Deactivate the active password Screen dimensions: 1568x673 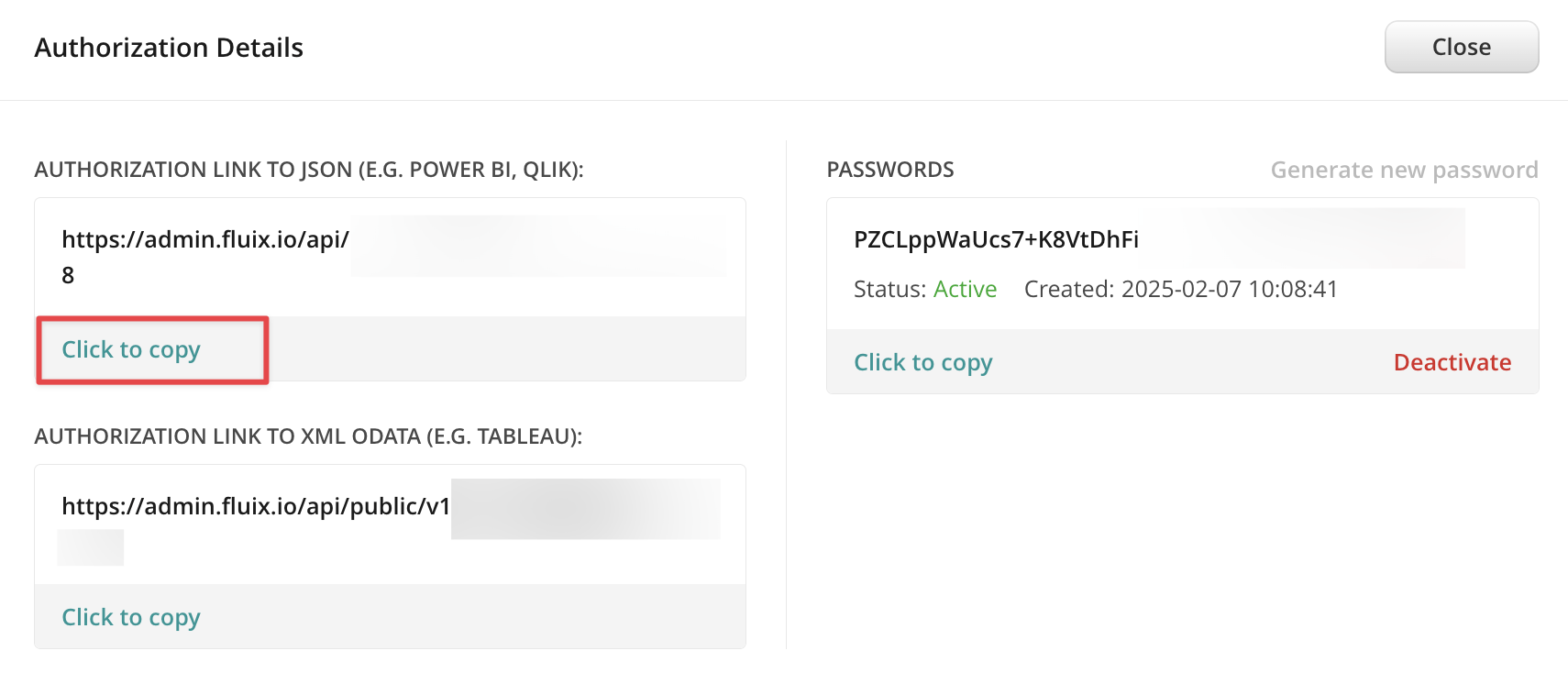point(1452,362)
